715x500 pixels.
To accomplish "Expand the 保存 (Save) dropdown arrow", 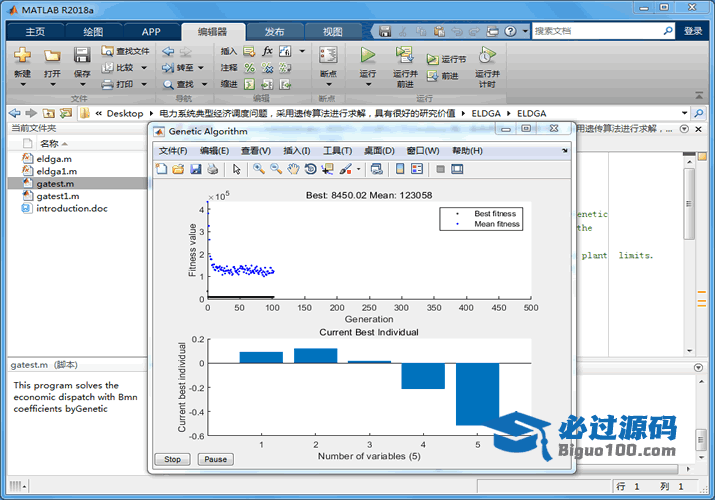I will (x=82, y=84).
